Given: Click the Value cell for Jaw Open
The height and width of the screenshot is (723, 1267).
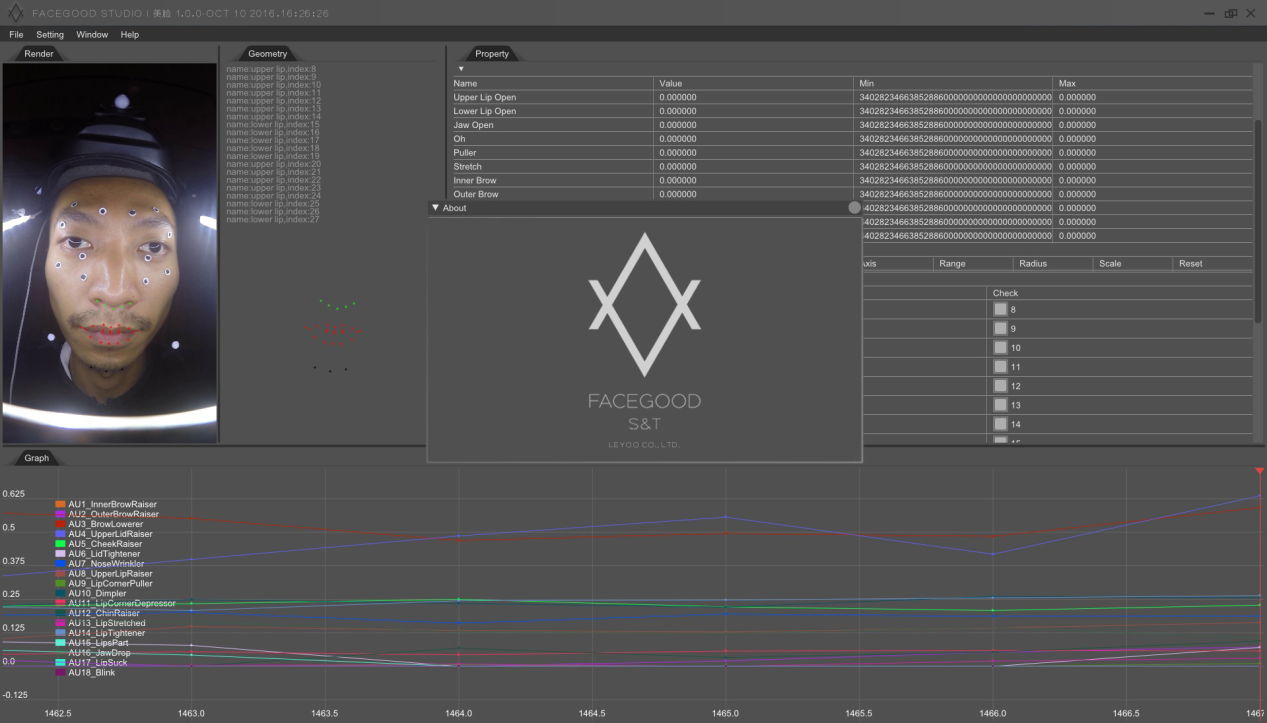Looking at the screenshot, I should pos(755,126).
